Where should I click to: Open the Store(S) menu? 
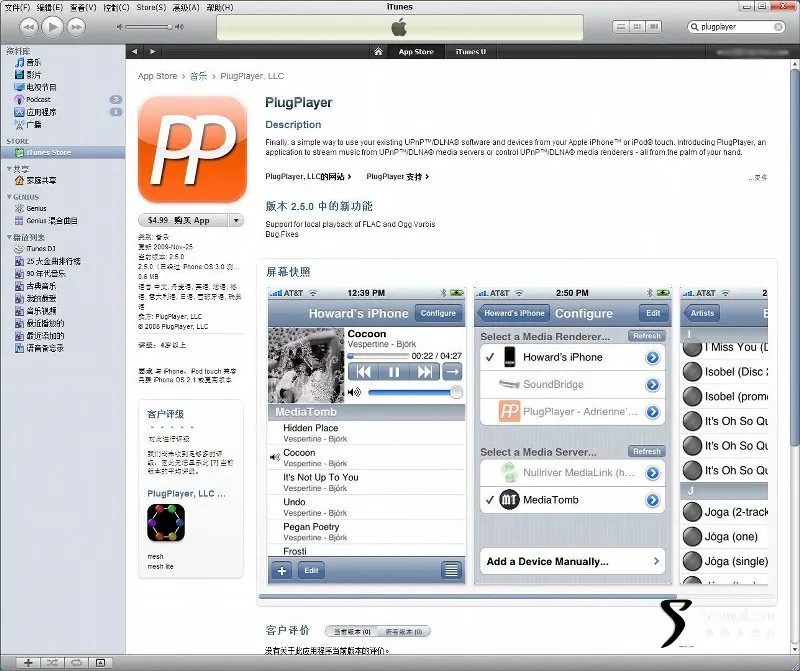(x=151, y=7)
